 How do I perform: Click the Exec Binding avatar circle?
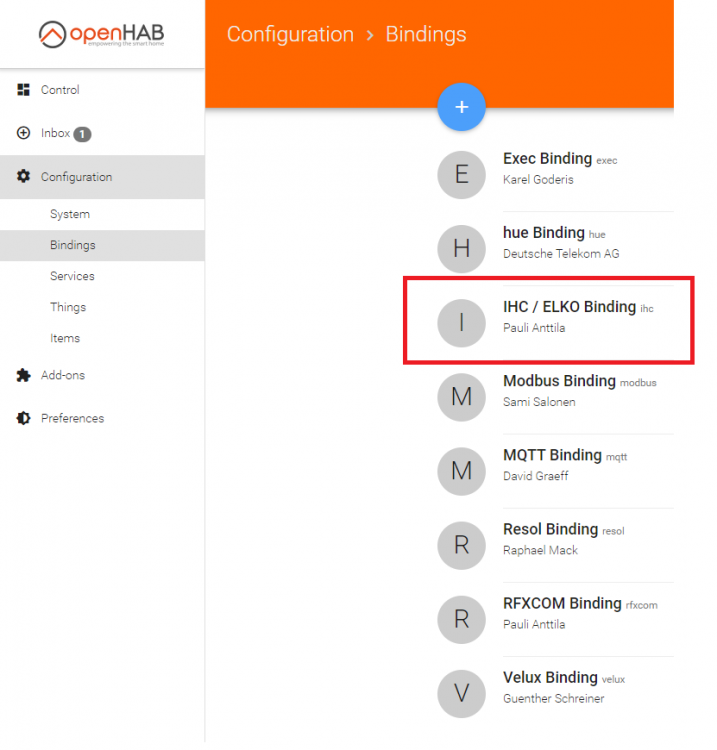[x=461, y=174]
